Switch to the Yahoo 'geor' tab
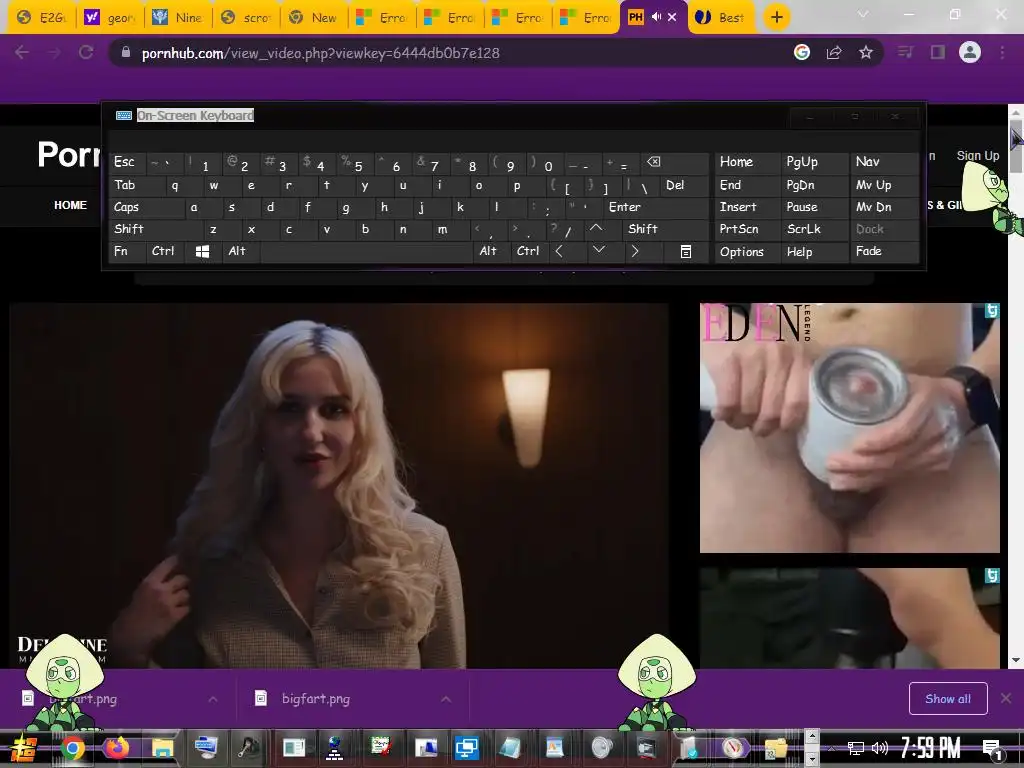Viewport: 1024px width, 768px height. (109, 18)
